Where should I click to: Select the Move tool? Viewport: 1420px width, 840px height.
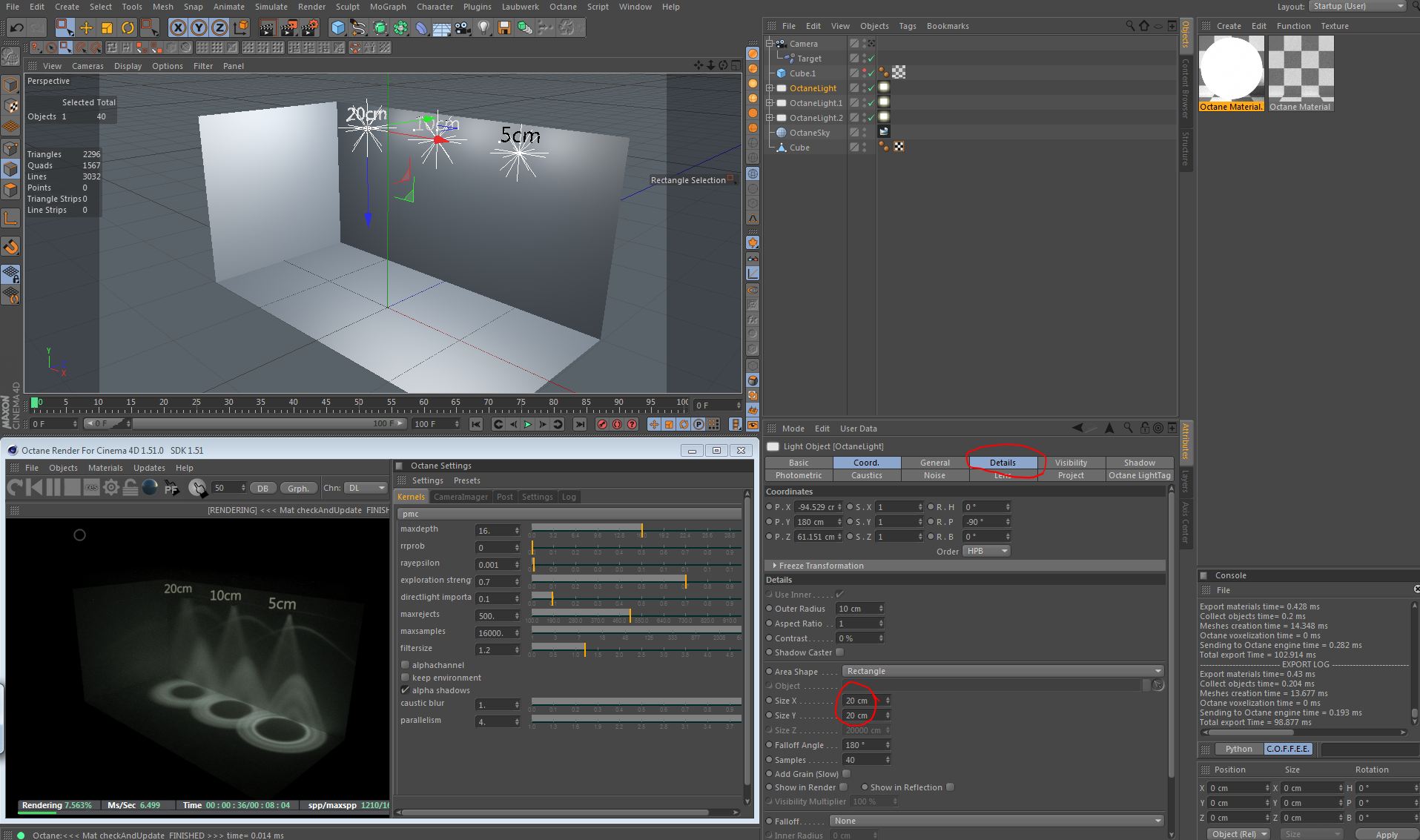86,28
